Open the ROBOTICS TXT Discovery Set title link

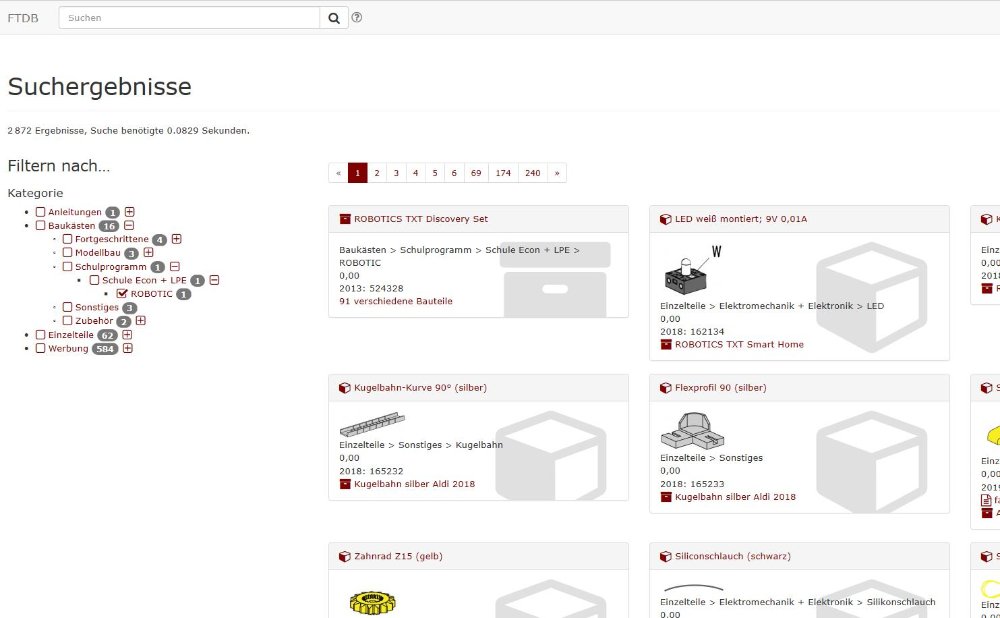click(x=421, y=219)
